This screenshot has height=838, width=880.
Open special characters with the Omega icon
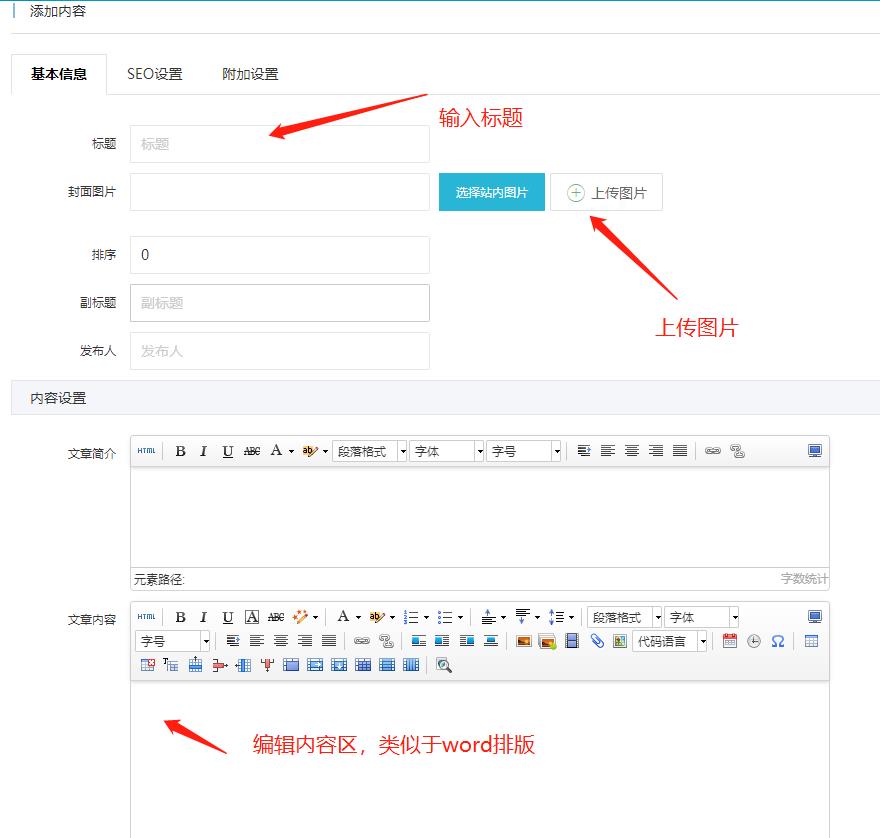[777, 641]
